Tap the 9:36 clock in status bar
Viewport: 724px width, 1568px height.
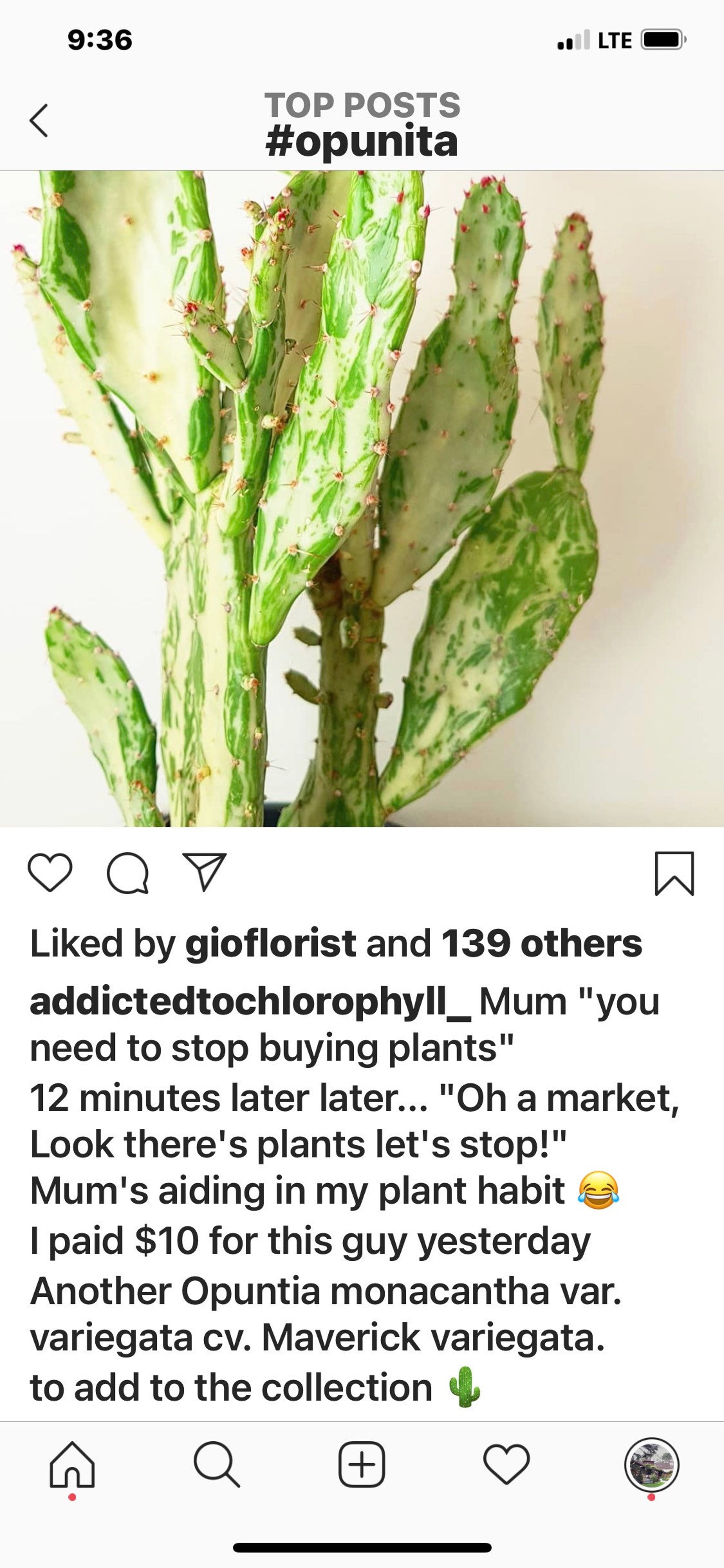[x=100, y=40]
